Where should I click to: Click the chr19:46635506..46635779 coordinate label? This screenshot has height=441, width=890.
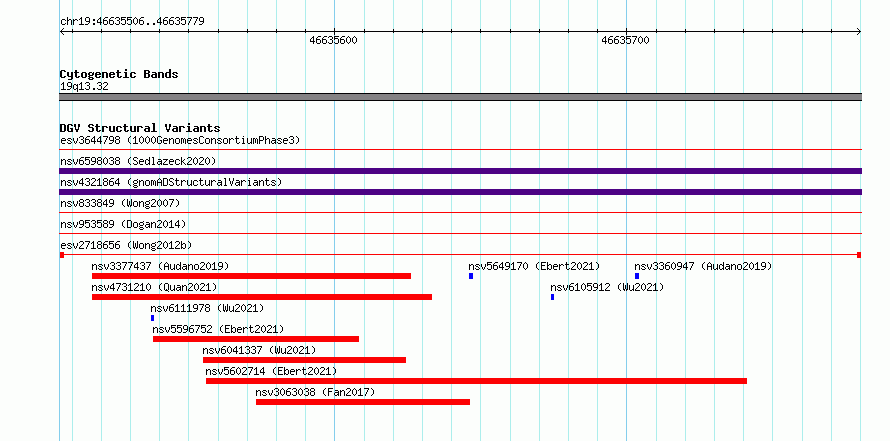(x=132, y=22)
